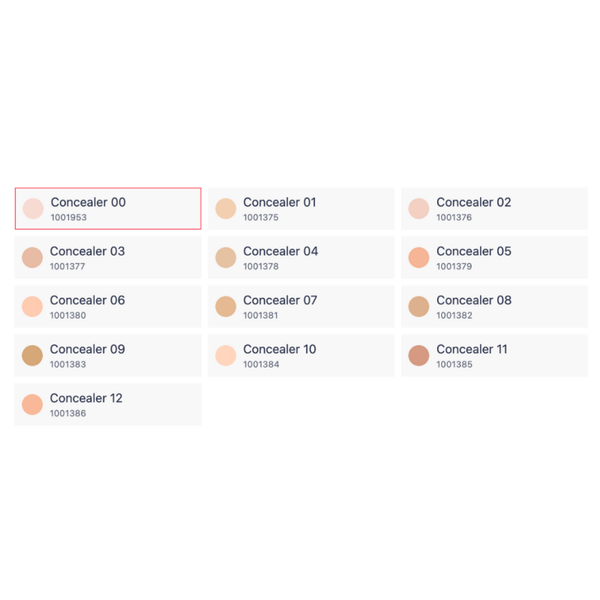Select the Concealer 12 color swatch
Image resolution: width=600 pixels, height=600 pixels.
coord(32,404)
